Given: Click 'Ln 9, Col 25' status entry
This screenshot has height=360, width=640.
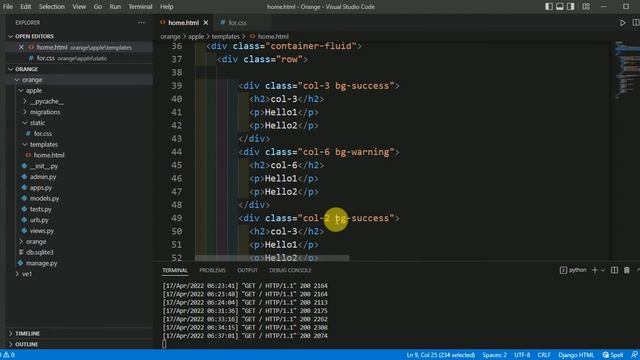Looking at the screenshot, I should 441,355.
